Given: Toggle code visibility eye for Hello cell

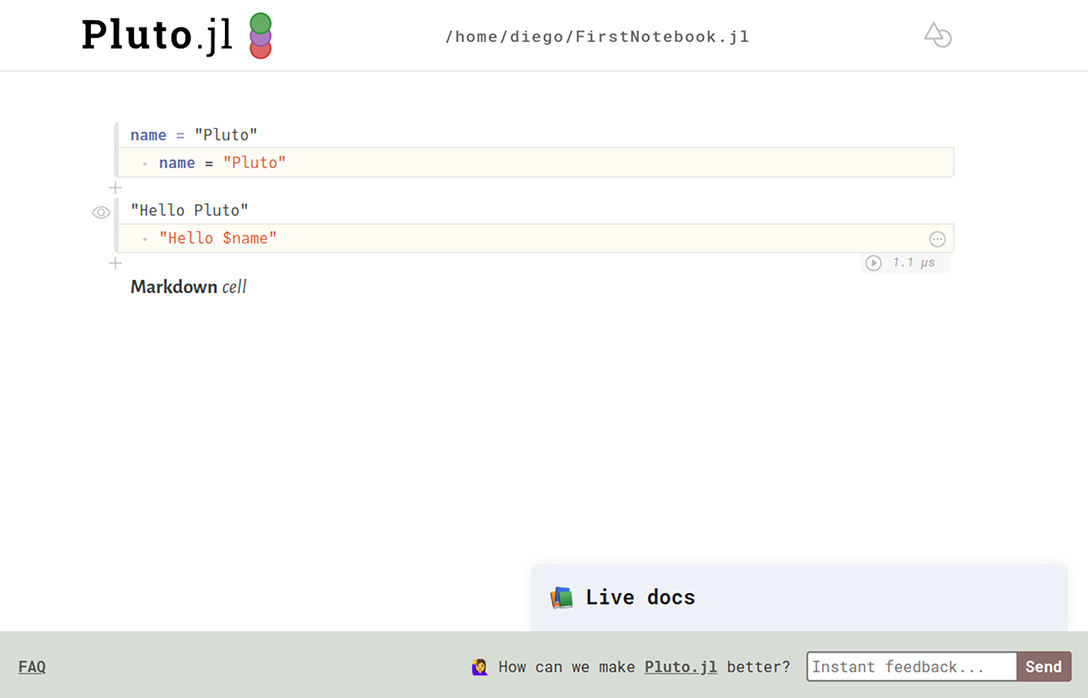Looking at the screenshot, I should pyautogui.click(x=101, y=212).
